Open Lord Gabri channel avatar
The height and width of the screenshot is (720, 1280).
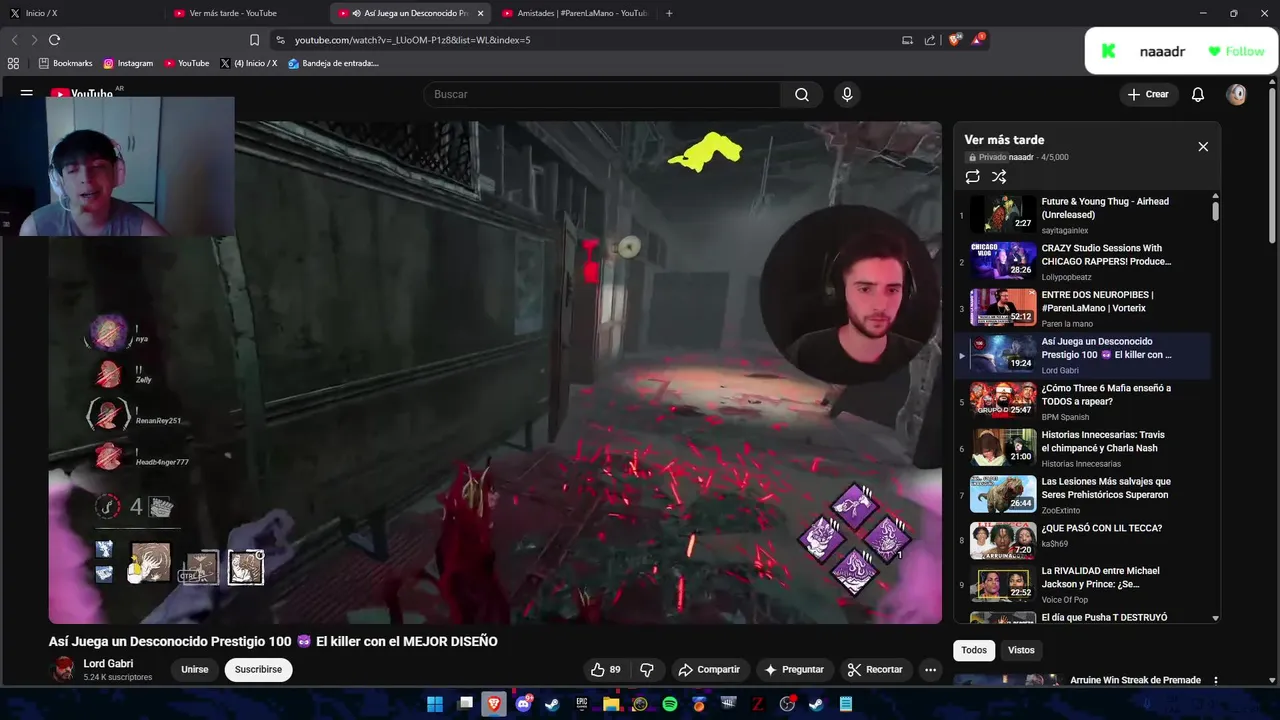pyautogui.click(x=63, y=670)
